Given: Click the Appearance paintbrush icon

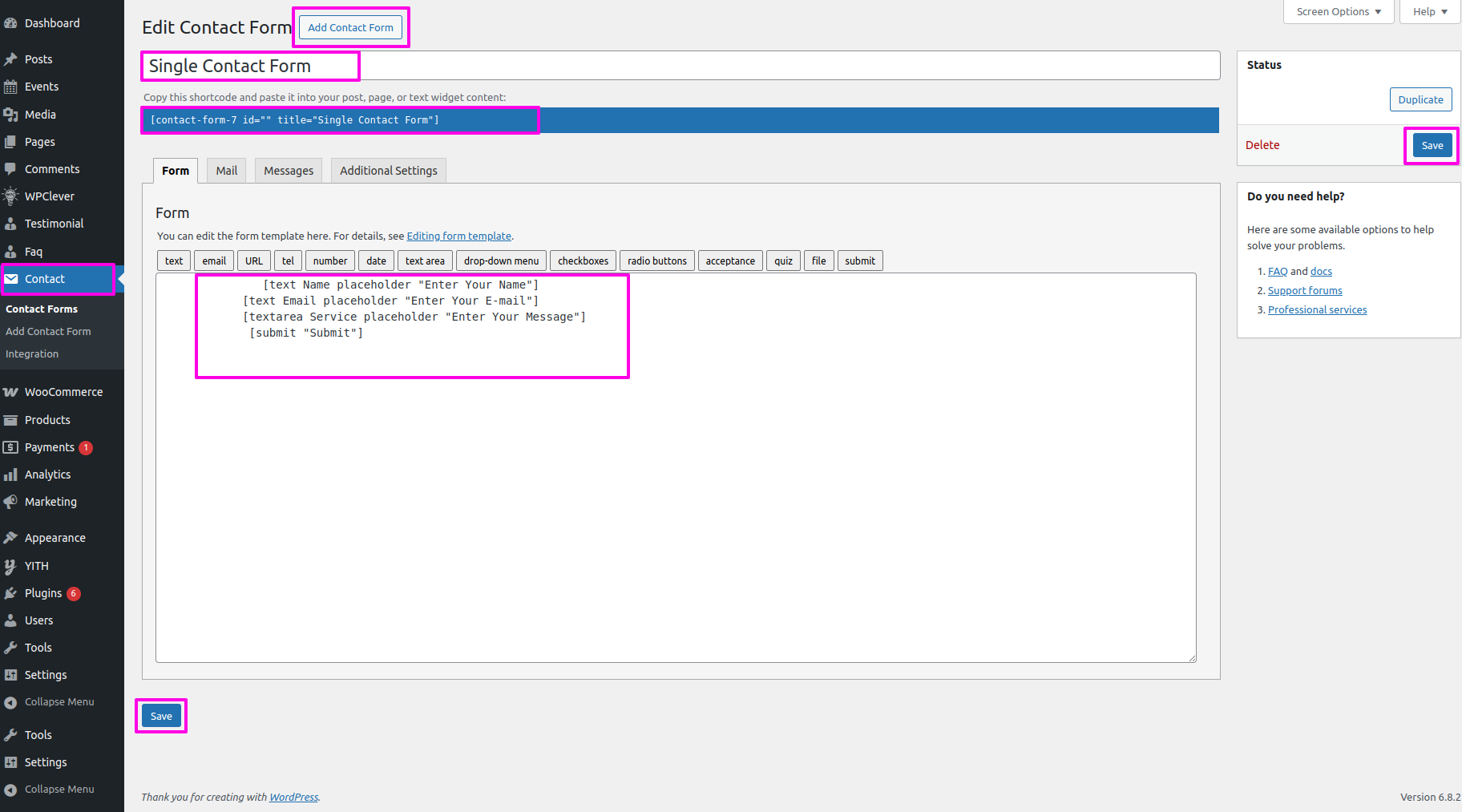Looking at the screenshot, I should [10, 538].
